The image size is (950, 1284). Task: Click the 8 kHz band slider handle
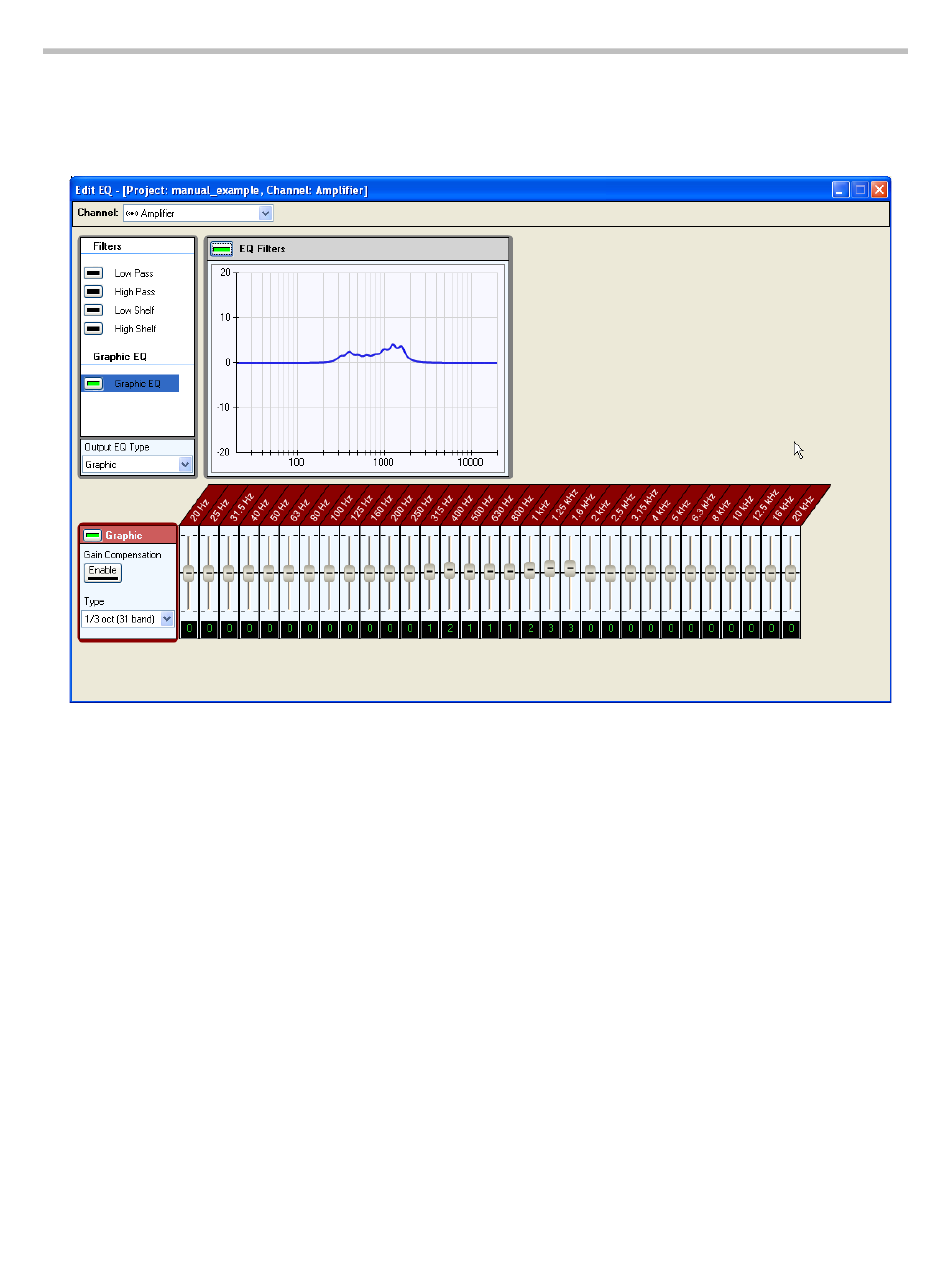(x=710, y=573)
